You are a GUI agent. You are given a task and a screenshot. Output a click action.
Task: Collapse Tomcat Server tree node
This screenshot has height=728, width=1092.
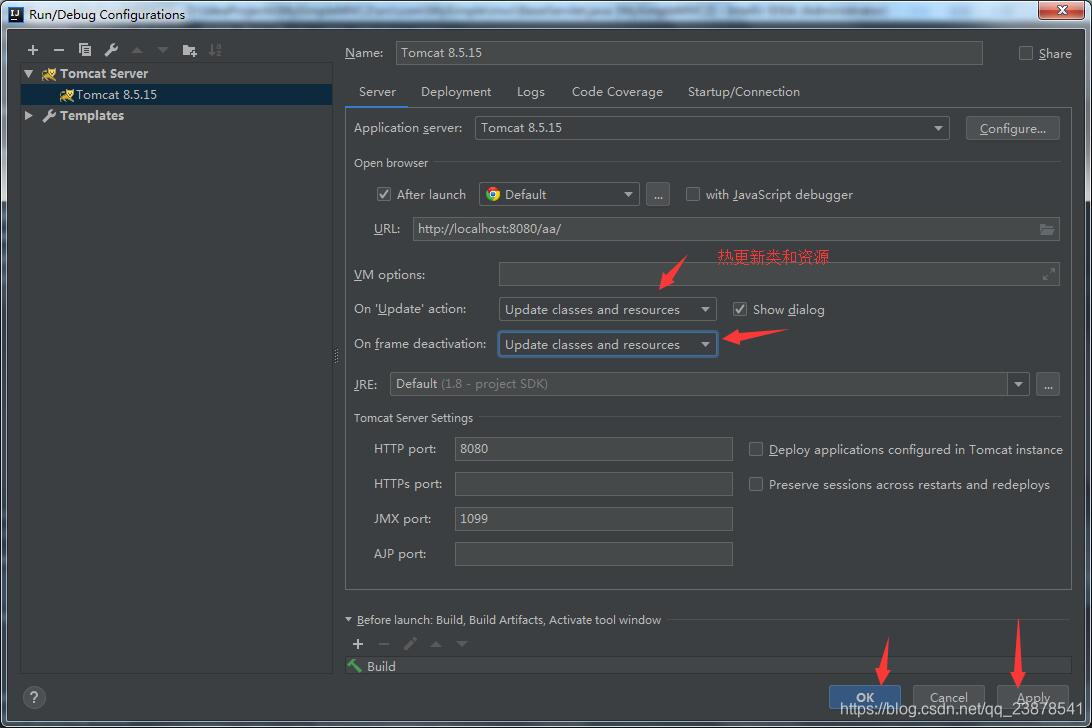click(x=29, y=73)
